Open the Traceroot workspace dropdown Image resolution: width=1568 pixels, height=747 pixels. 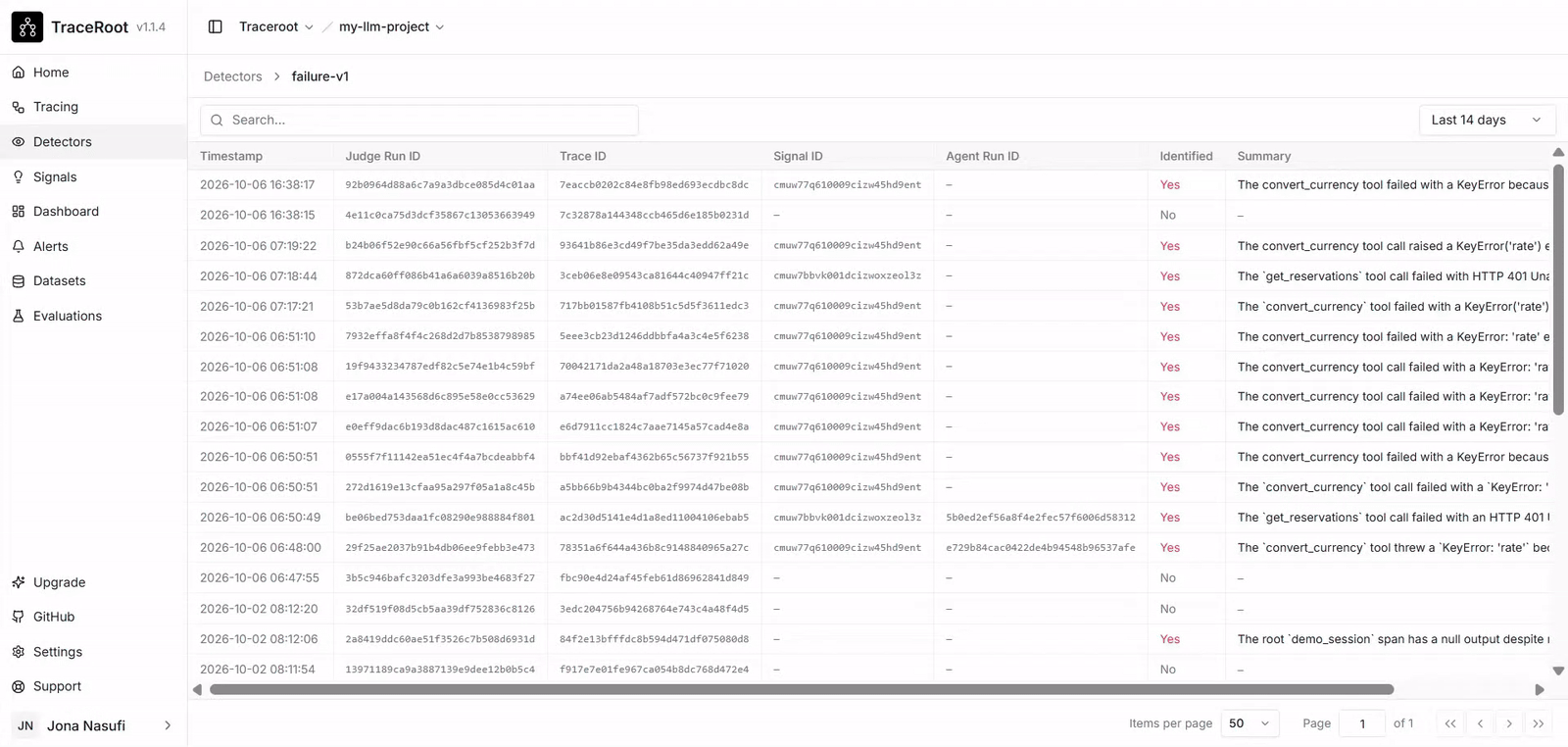point(276,26)
